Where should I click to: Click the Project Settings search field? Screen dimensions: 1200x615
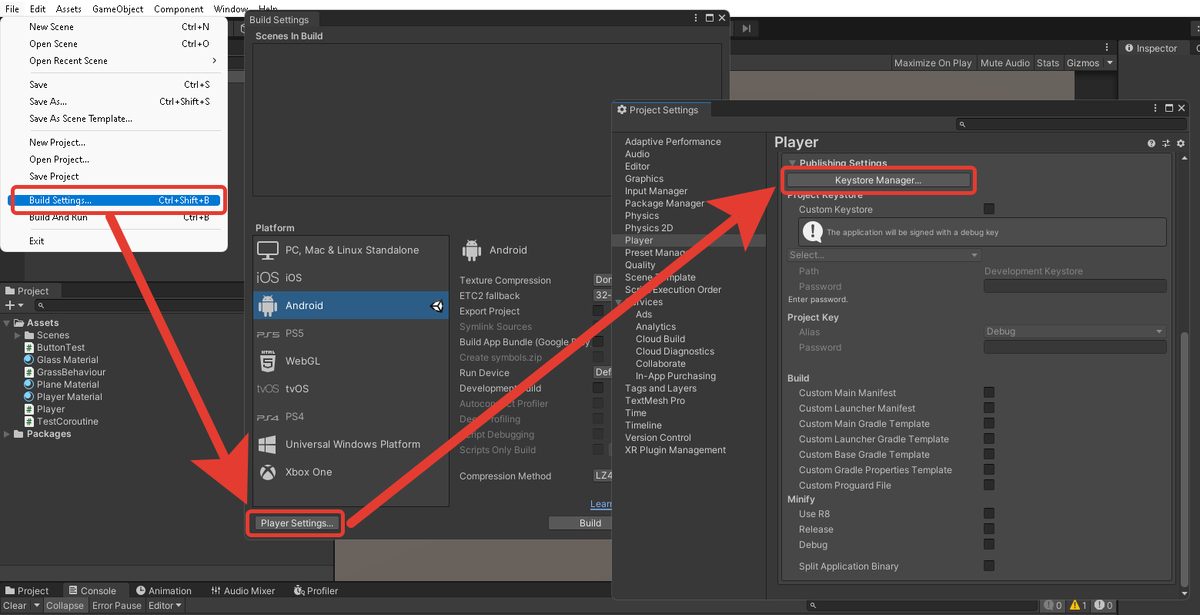point(1071,125)
